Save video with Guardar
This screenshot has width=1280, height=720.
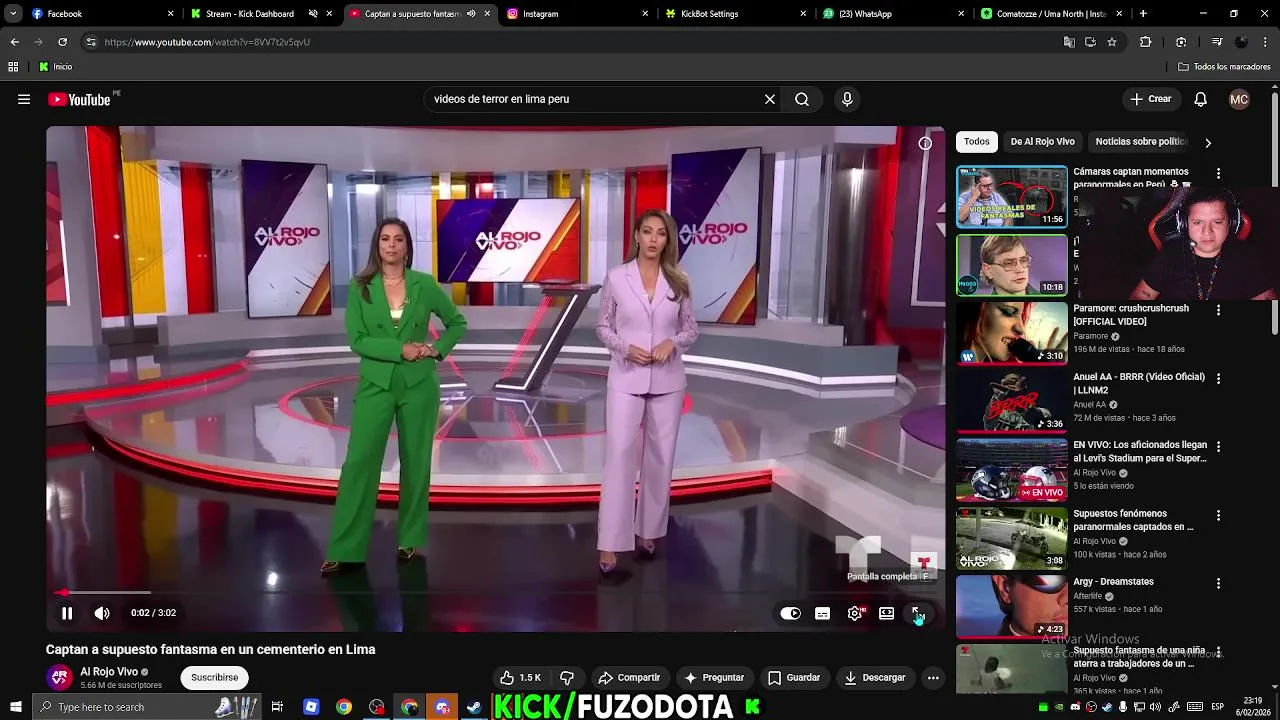(794, 677)
